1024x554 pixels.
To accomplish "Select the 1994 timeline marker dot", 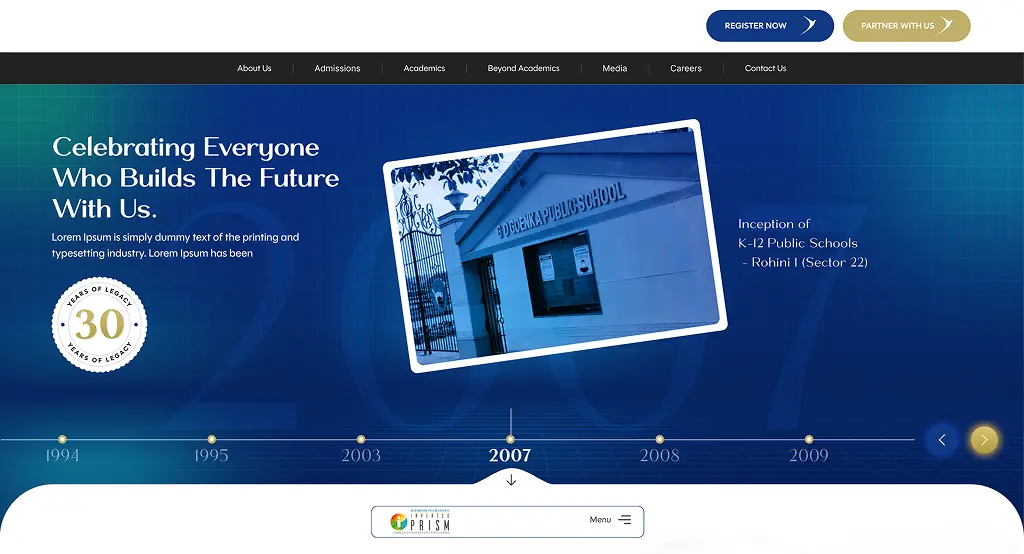I will coord(62,439).
